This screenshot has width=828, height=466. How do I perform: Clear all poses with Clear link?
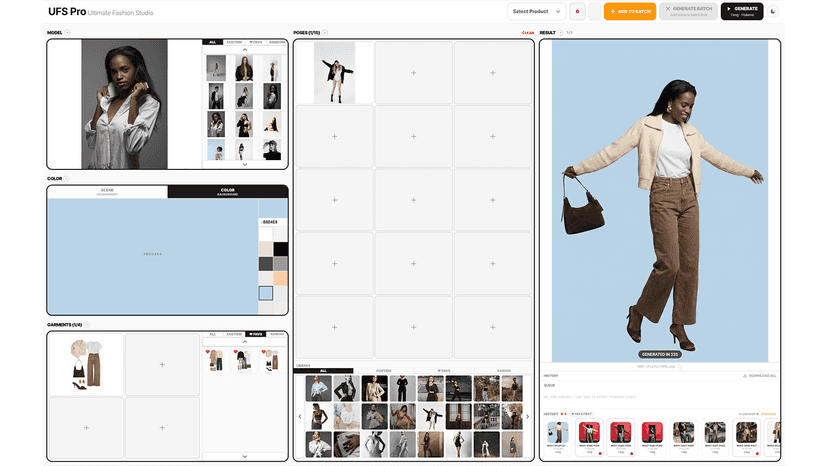(x=528, y=33)
